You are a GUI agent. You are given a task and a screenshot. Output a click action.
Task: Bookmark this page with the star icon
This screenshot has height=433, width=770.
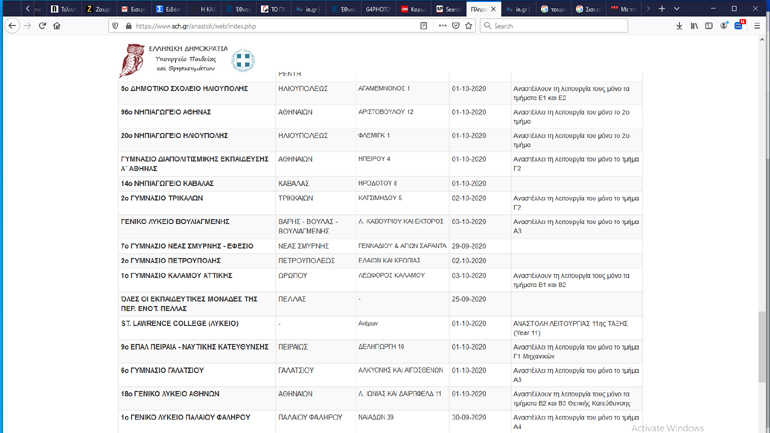(469, 26)
